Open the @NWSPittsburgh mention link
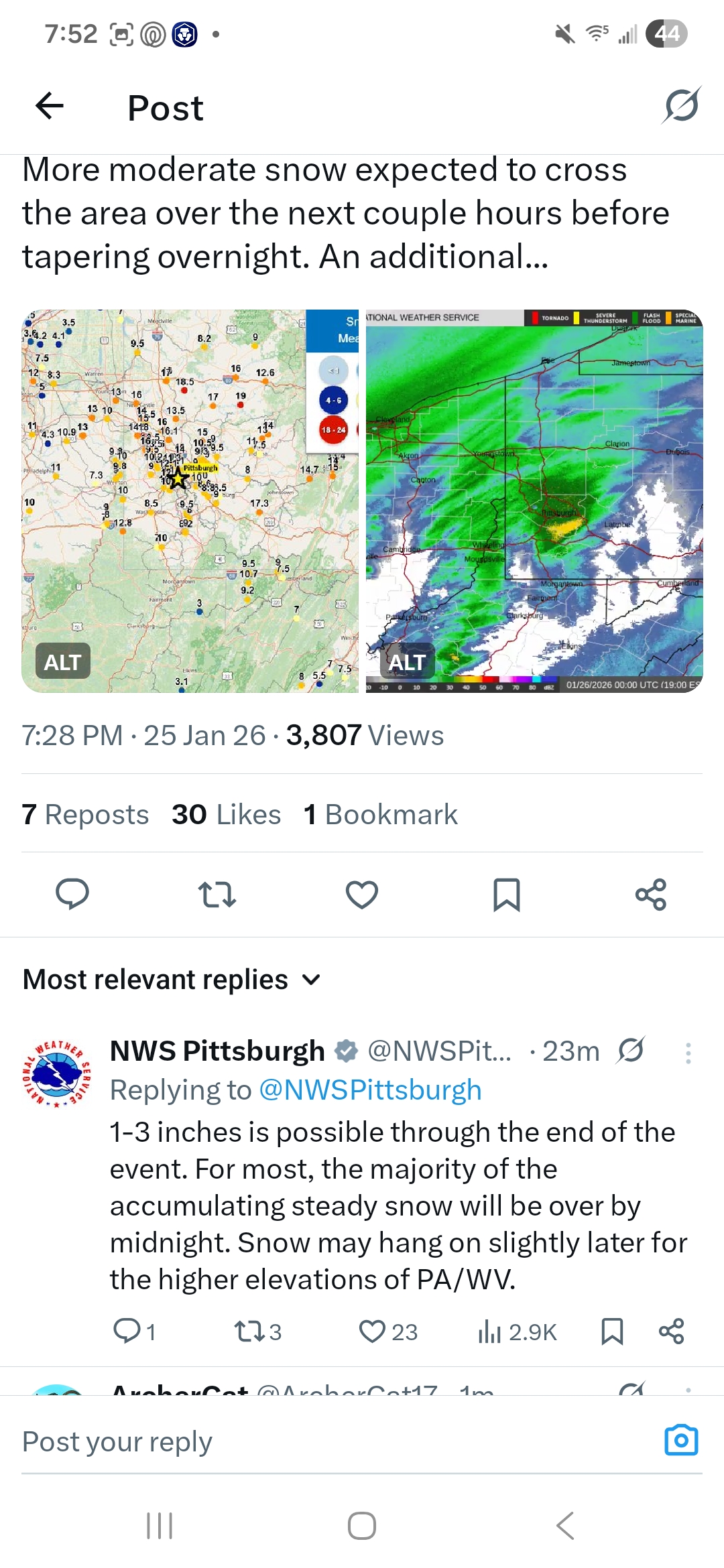724x1568 pixels. (370, 1090)
